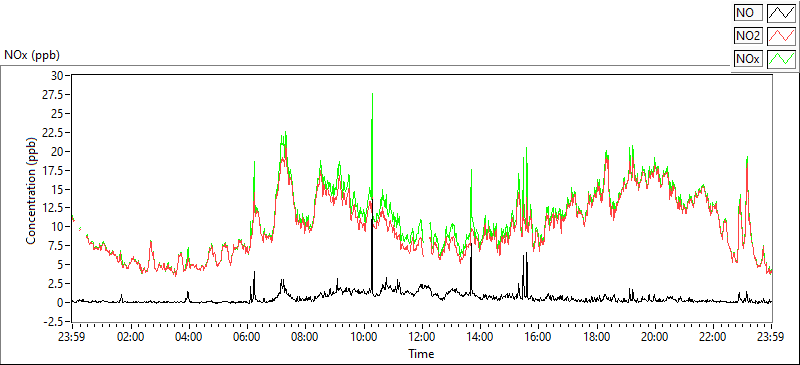The image size is (800, 365).
Task: Click the 04:00 time axis label
Action: pos(189,337)
